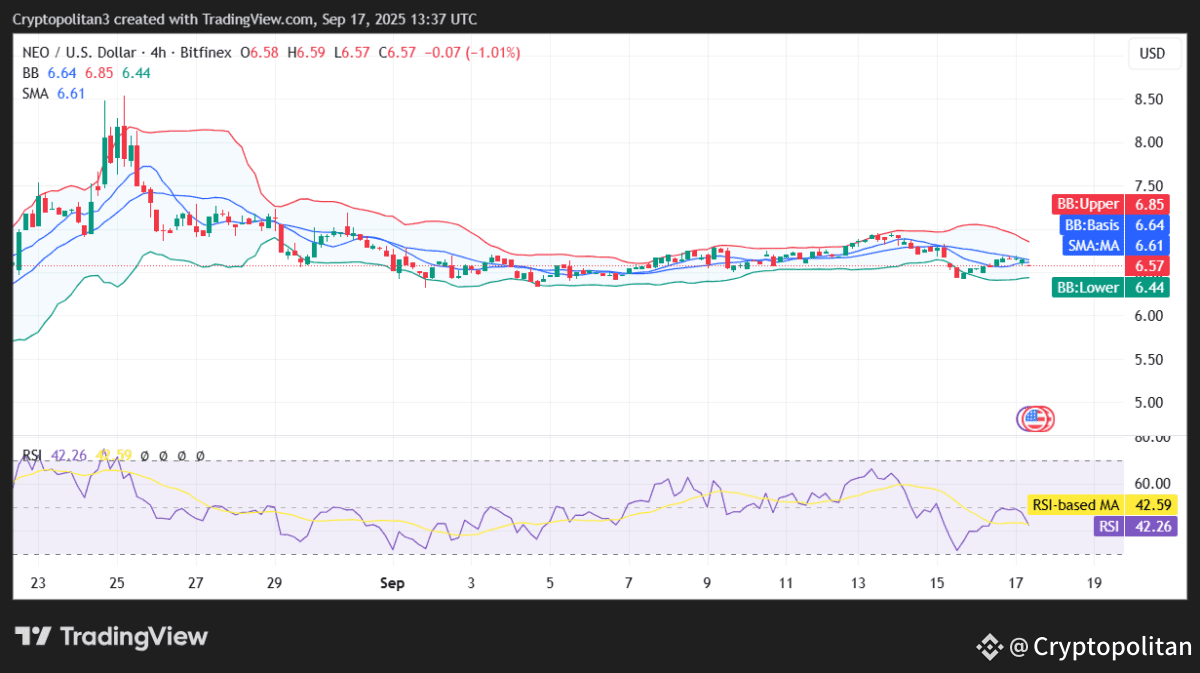
Task: Open the USD currency selector
Action: click(1152, 54)
